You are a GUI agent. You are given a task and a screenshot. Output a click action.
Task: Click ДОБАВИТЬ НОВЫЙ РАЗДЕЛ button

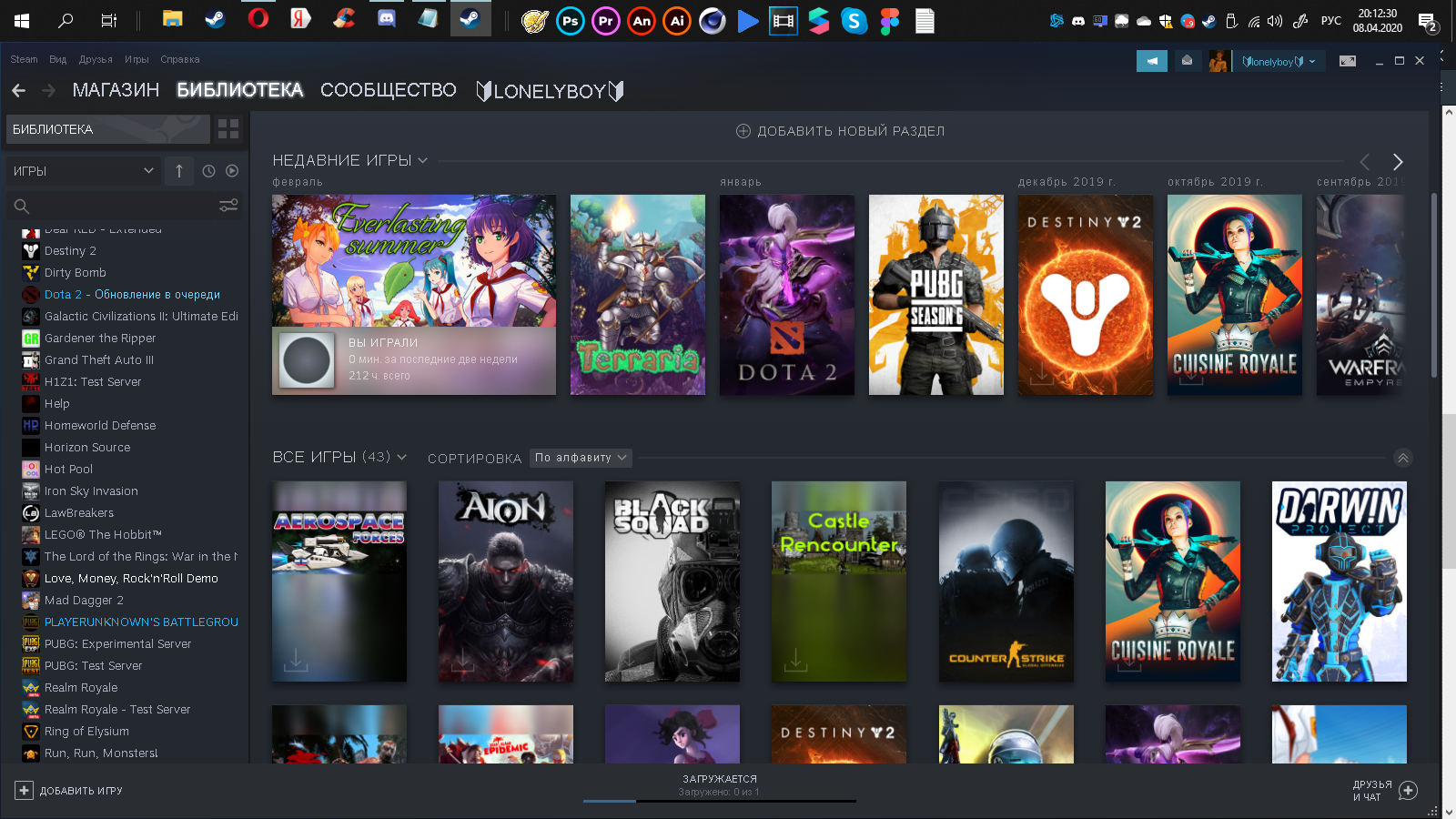(x=840, y=131)
